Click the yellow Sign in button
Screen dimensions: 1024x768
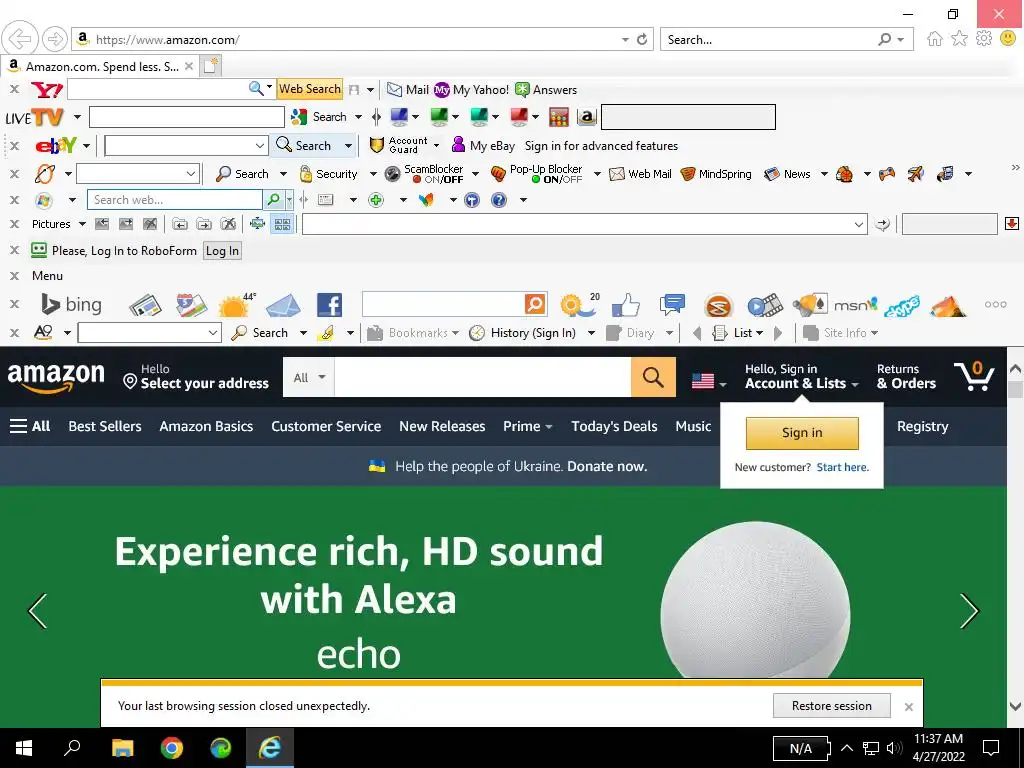802,433
